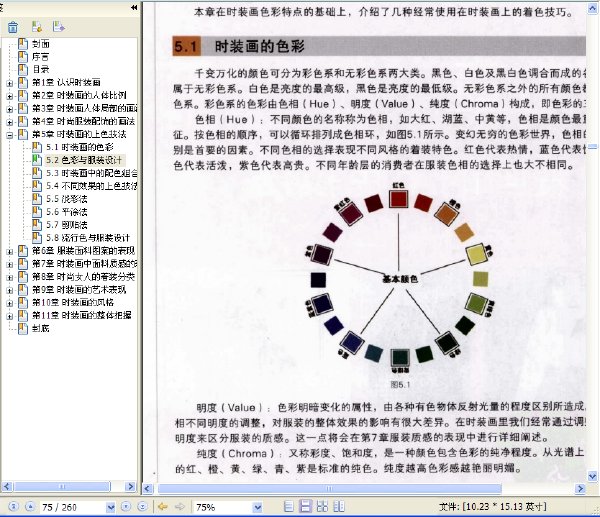The width and height of the screenshot is (600, 517).
Task: Expand 第10章 时装画的风格 node
Action: (10, 303)
